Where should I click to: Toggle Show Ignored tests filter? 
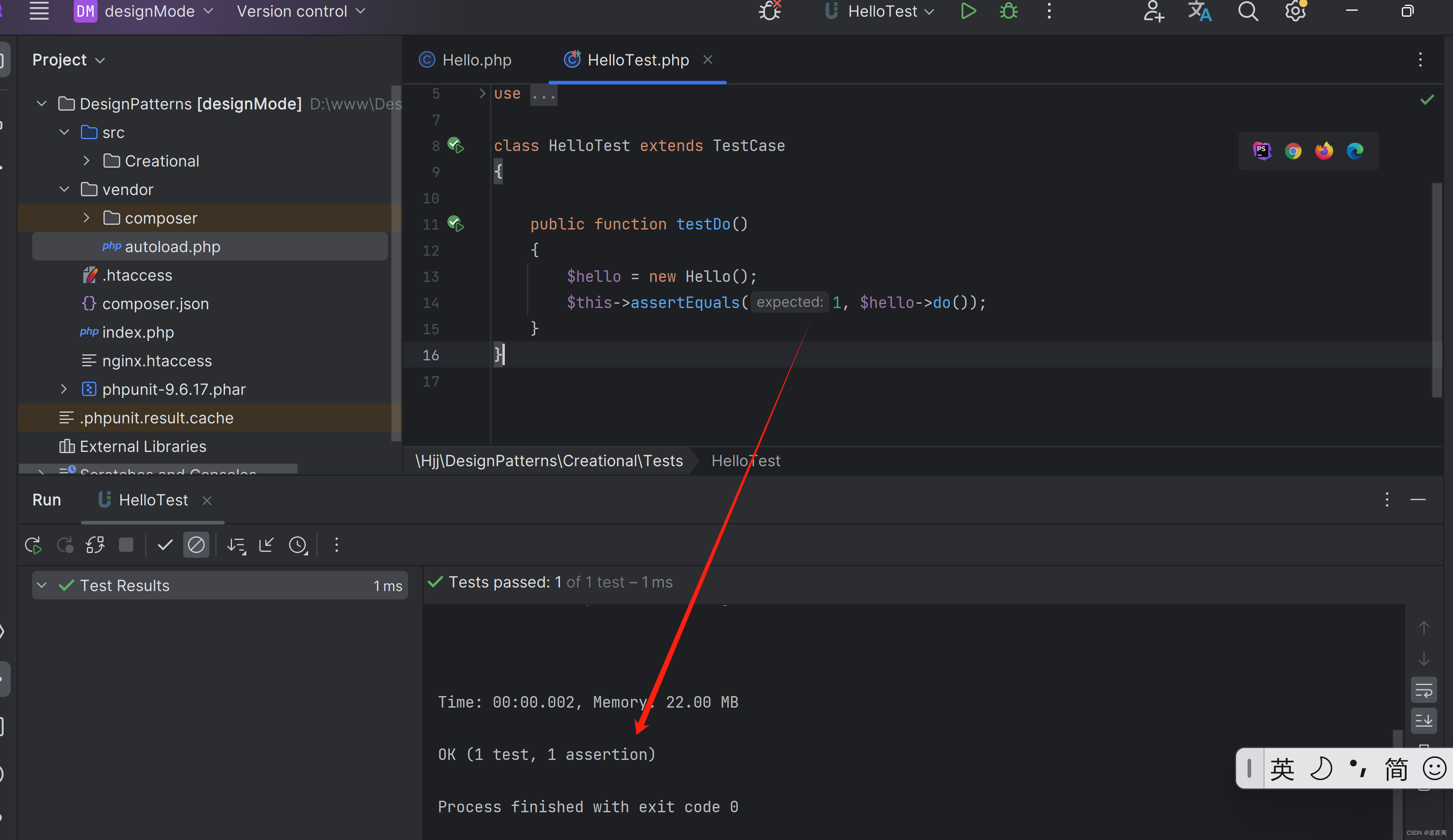(196, 545)
